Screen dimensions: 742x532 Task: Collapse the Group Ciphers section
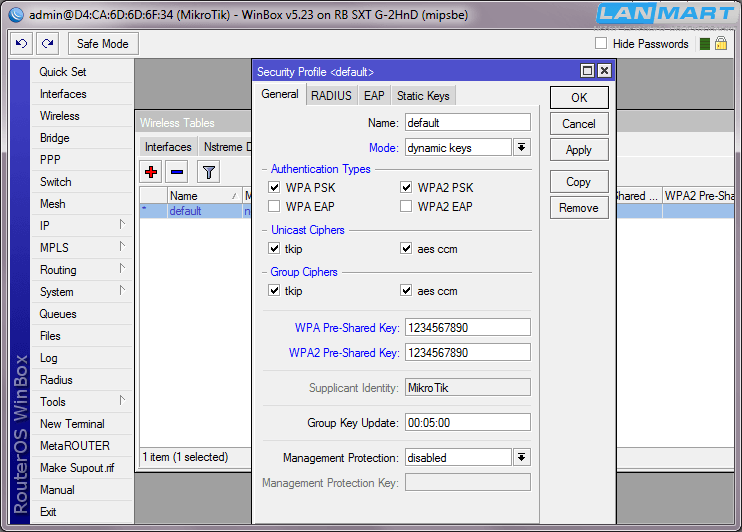pos(265,273)
